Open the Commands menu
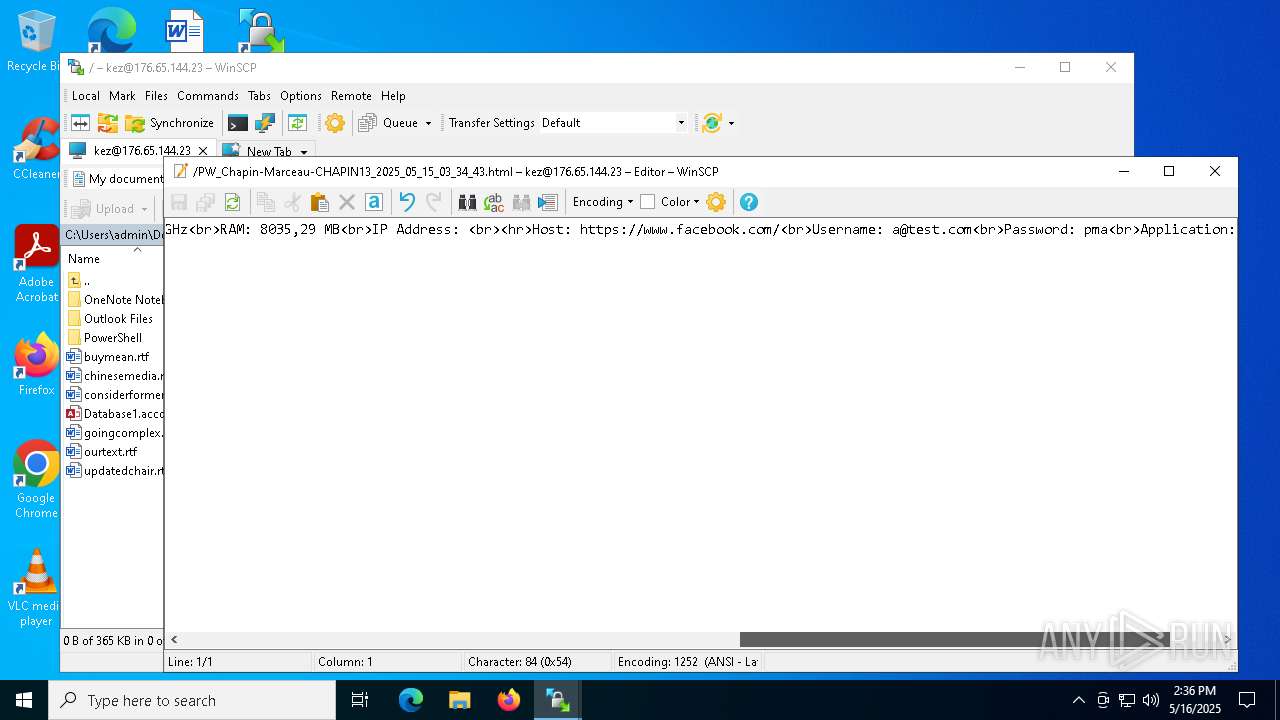1280x720 pixels. (208, 96)
